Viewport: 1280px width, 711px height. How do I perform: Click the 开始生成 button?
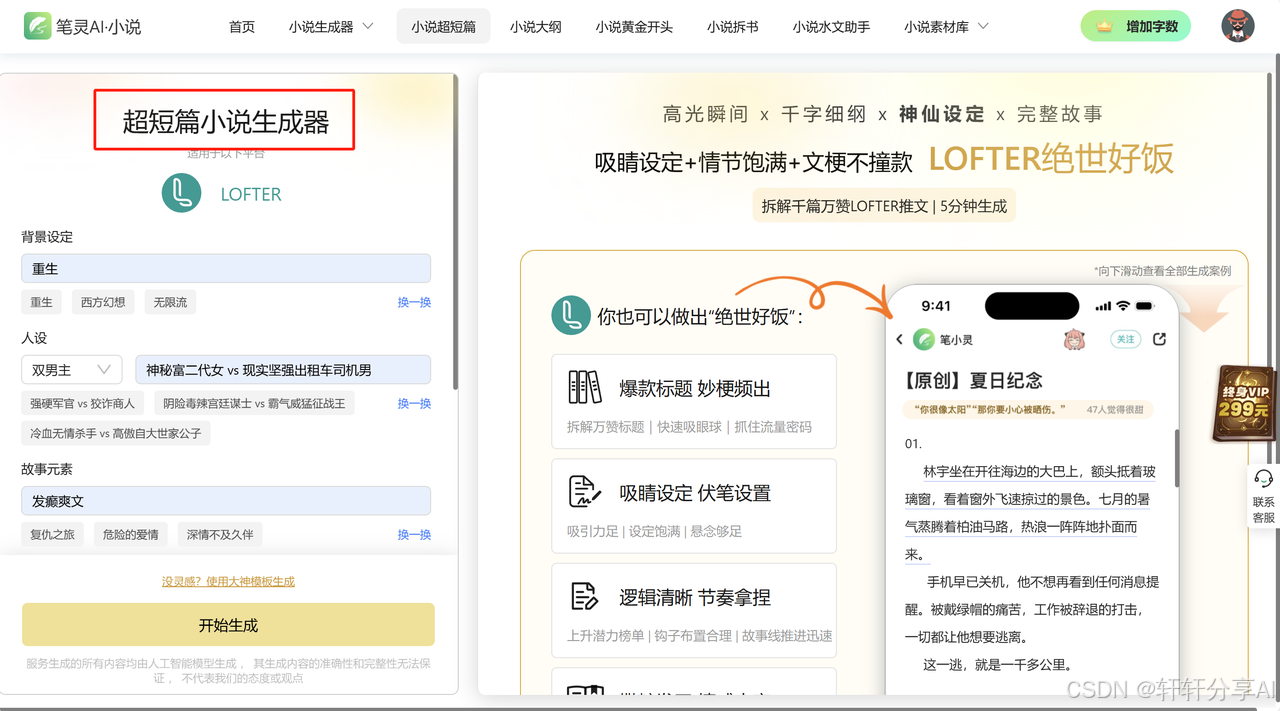pos(228,625)
